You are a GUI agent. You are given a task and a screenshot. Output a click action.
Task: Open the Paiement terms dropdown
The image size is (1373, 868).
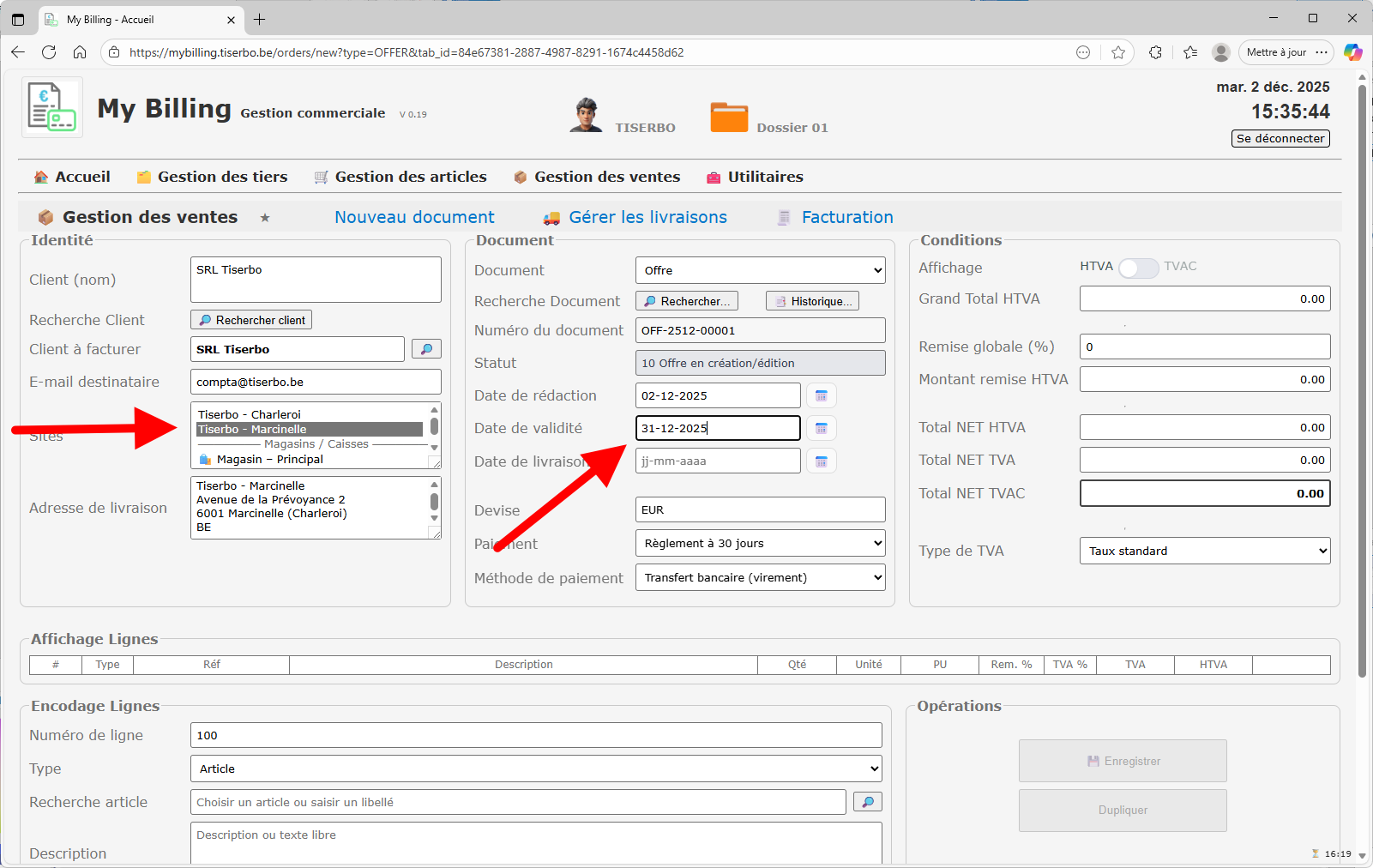[760, 543]
